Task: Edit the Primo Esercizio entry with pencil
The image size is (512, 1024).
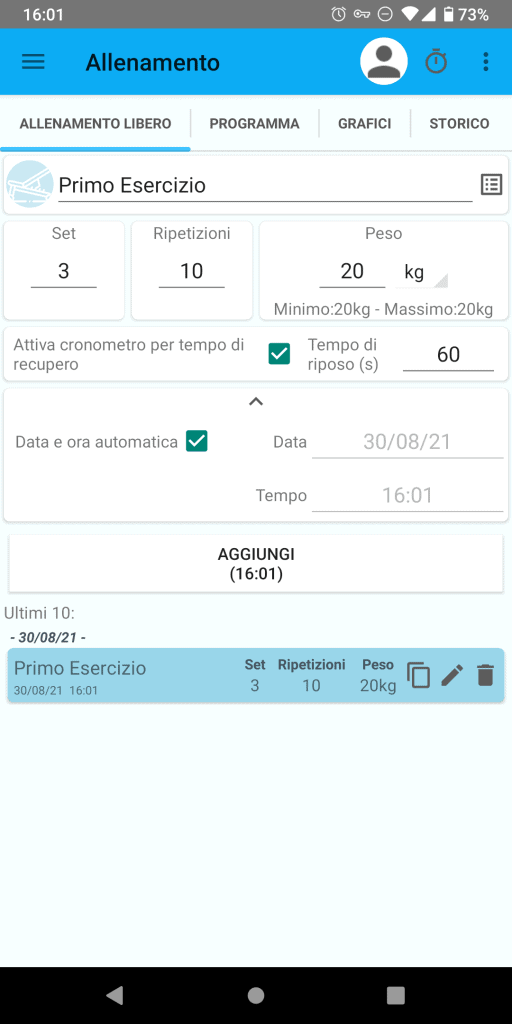Action: (452, 675)
